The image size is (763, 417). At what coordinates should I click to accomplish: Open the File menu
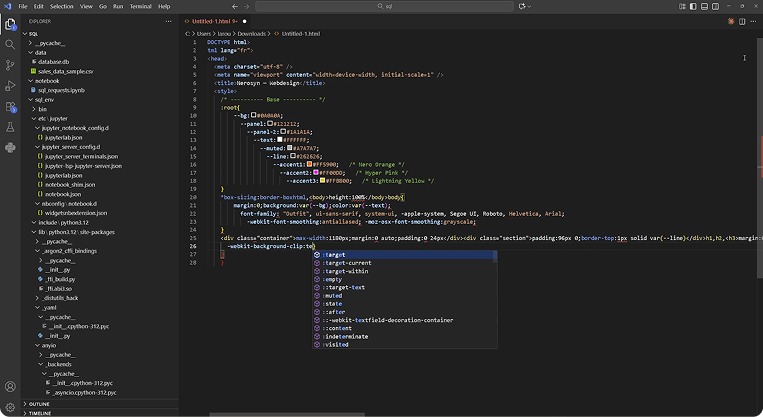(23, 6)
